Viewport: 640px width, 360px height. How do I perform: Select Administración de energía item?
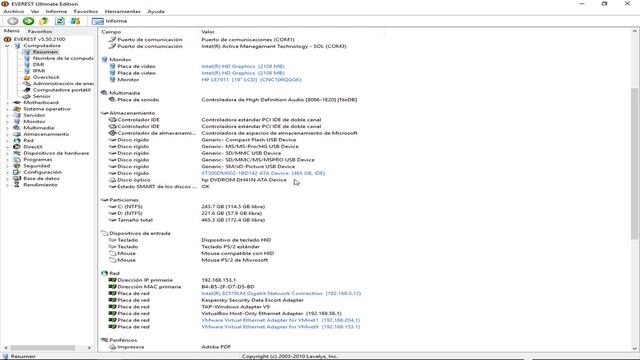[x=63, y=83]
